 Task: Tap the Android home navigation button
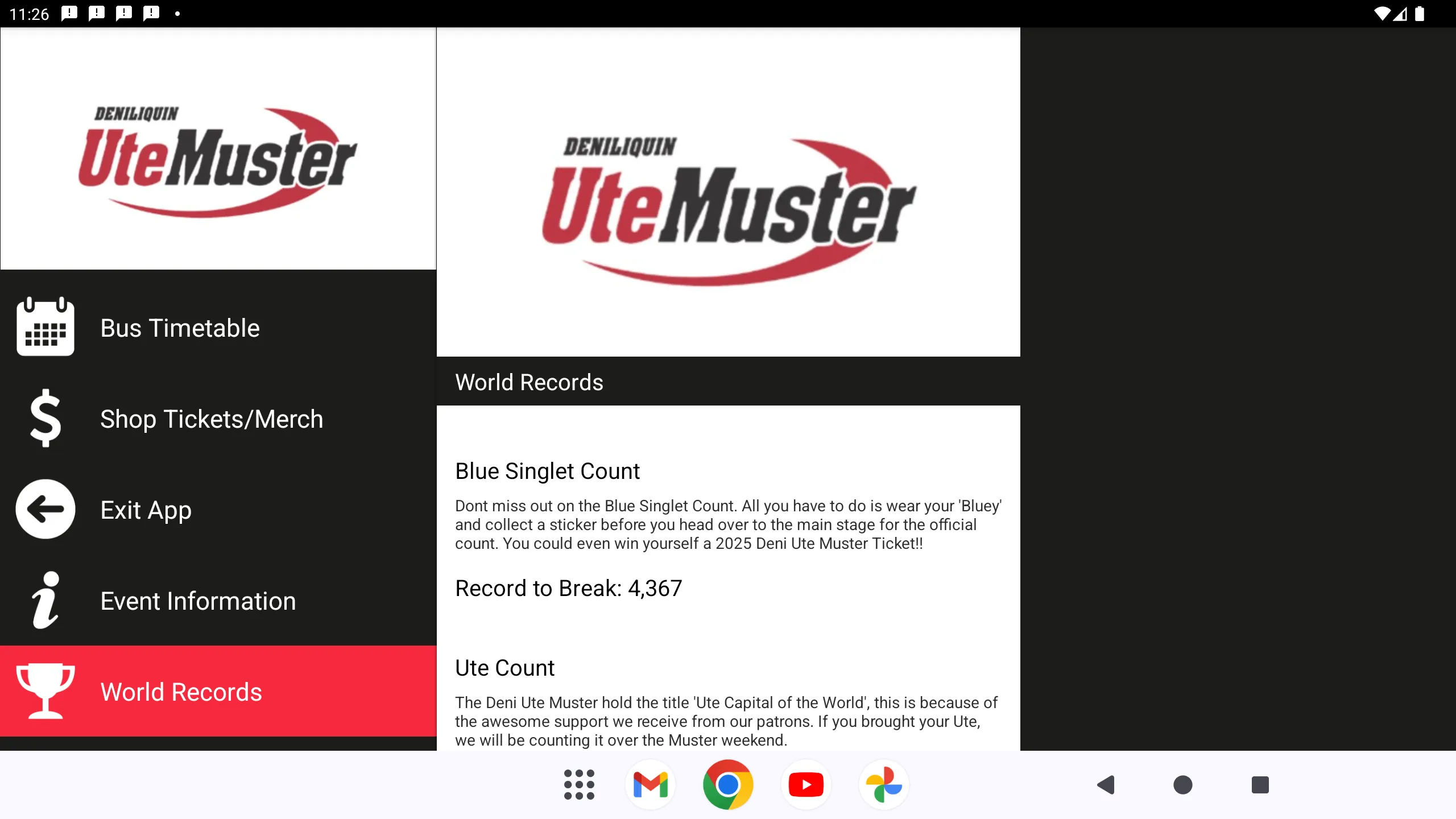pos(1183,785)
